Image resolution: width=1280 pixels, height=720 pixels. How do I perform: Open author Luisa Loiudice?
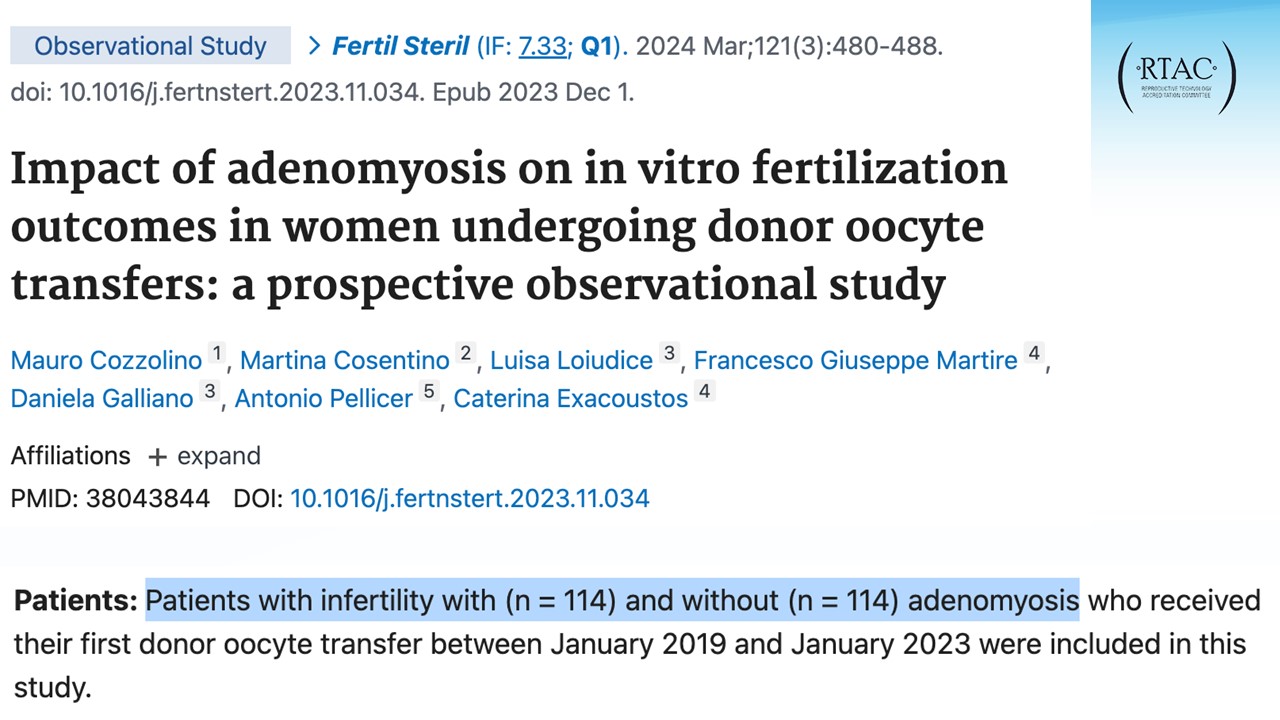571,360
